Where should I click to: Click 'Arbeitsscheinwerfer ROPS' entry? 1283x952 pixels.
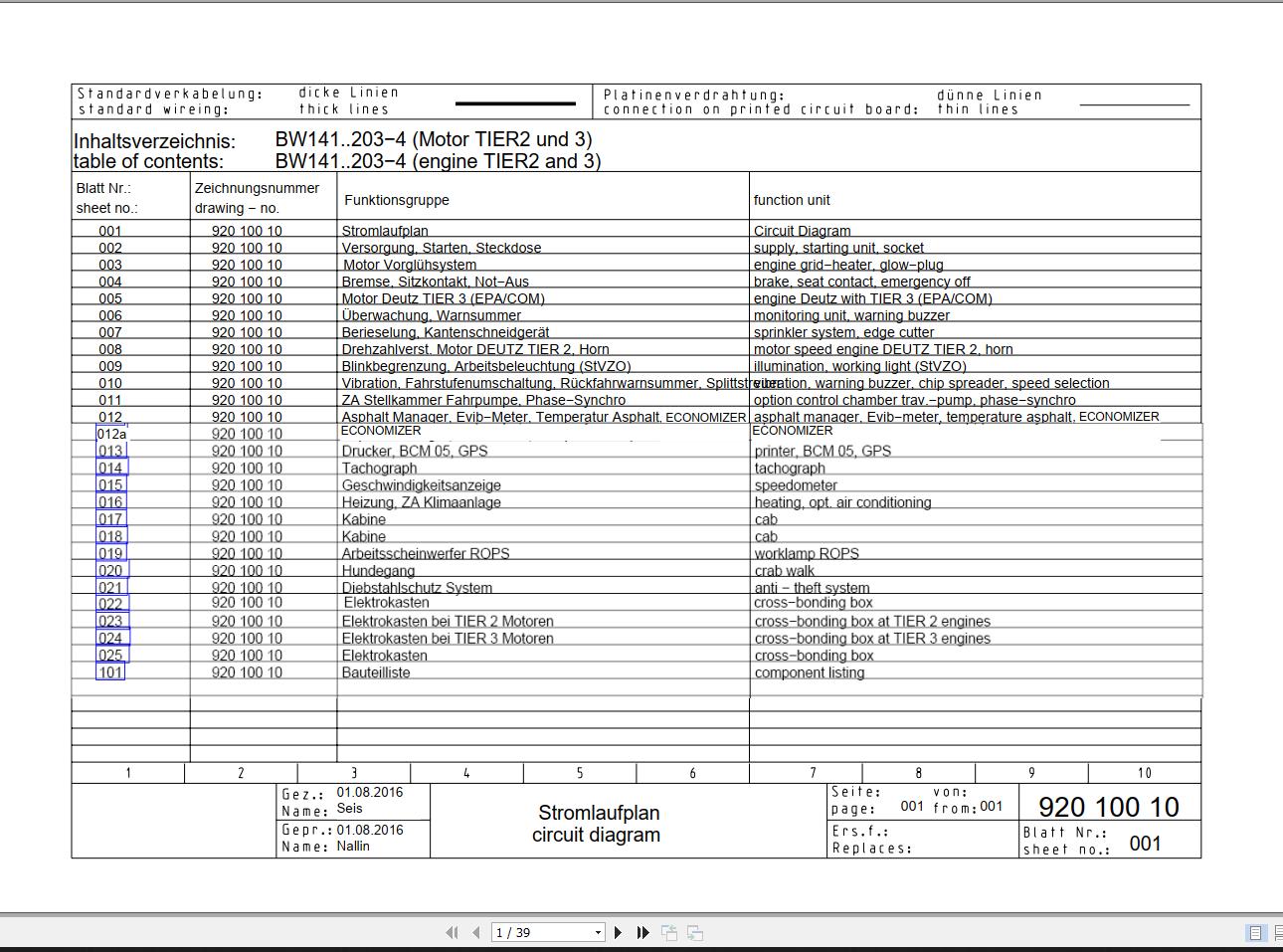[x=426, y=553]
